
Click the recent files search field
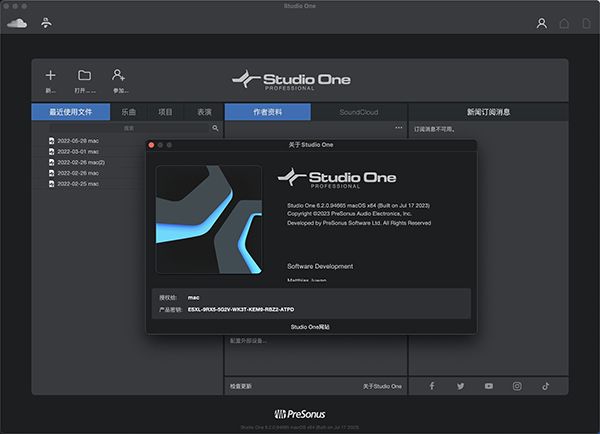[129, 128]
